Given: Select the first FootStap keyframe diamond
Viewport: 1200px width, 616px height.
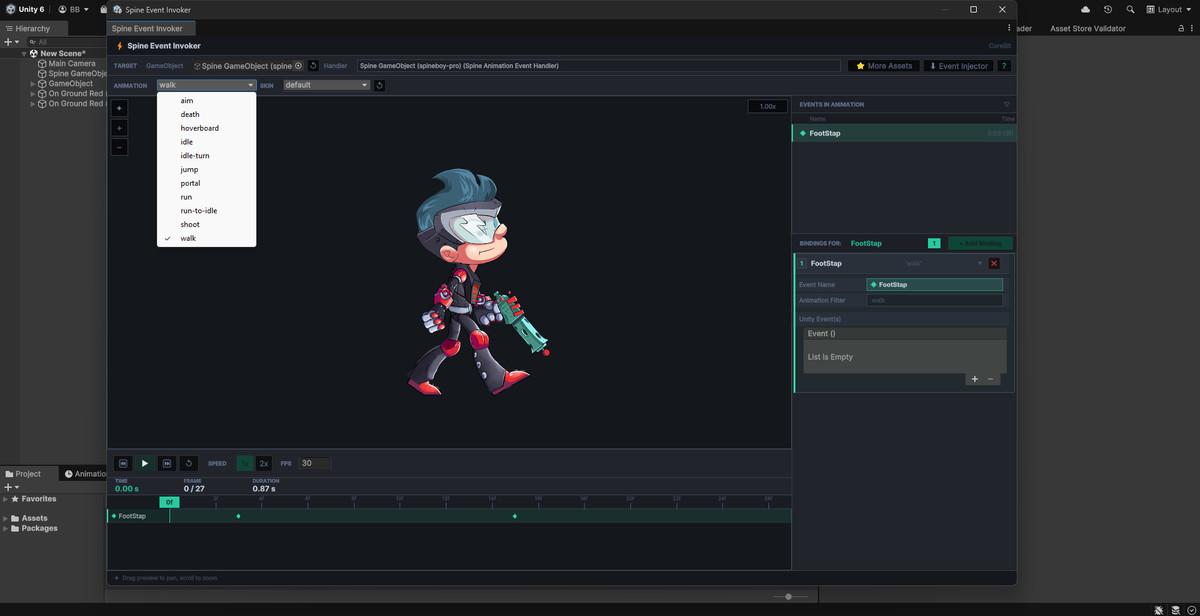Looking at the screenshot, I should tap(238, 516).
